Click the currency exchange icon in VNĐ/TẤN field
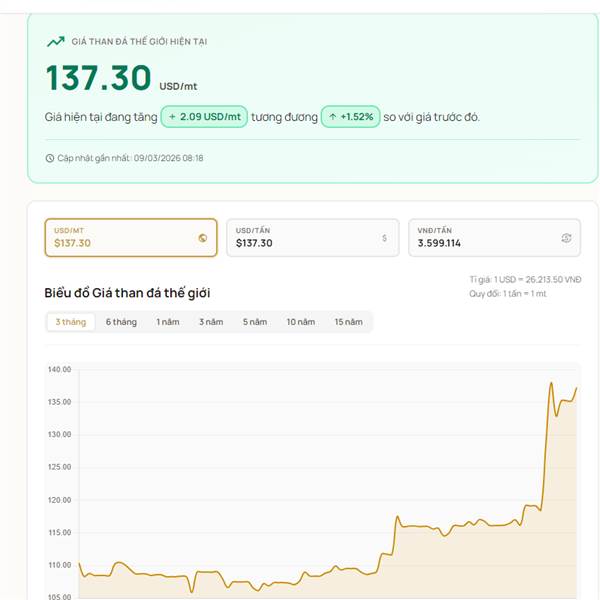This screenshot has height=600, width=600. pyautogui.click(x=566, y=238)
